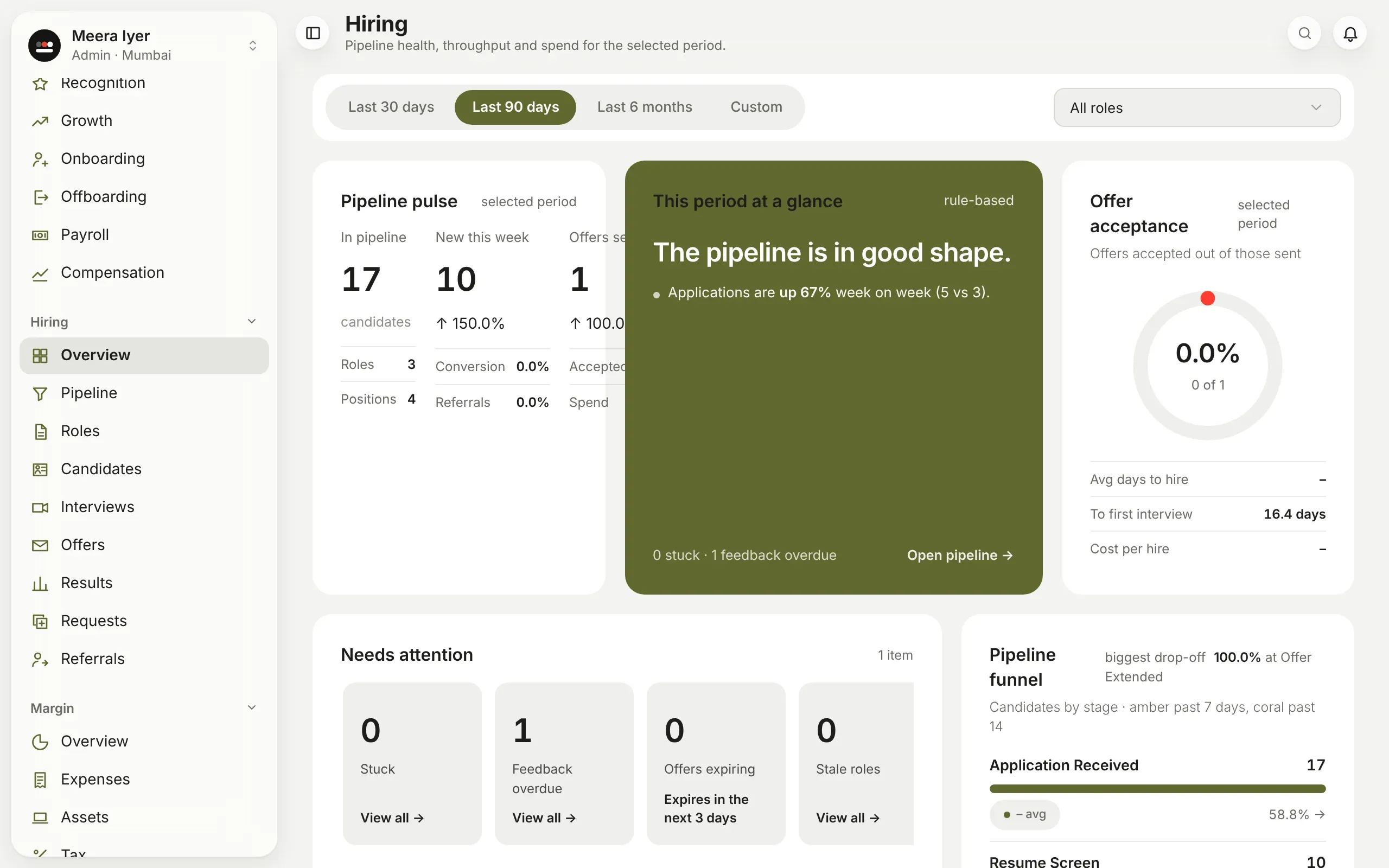Click the Offers expiring card
1389x868 pixels.
point(716,763)
